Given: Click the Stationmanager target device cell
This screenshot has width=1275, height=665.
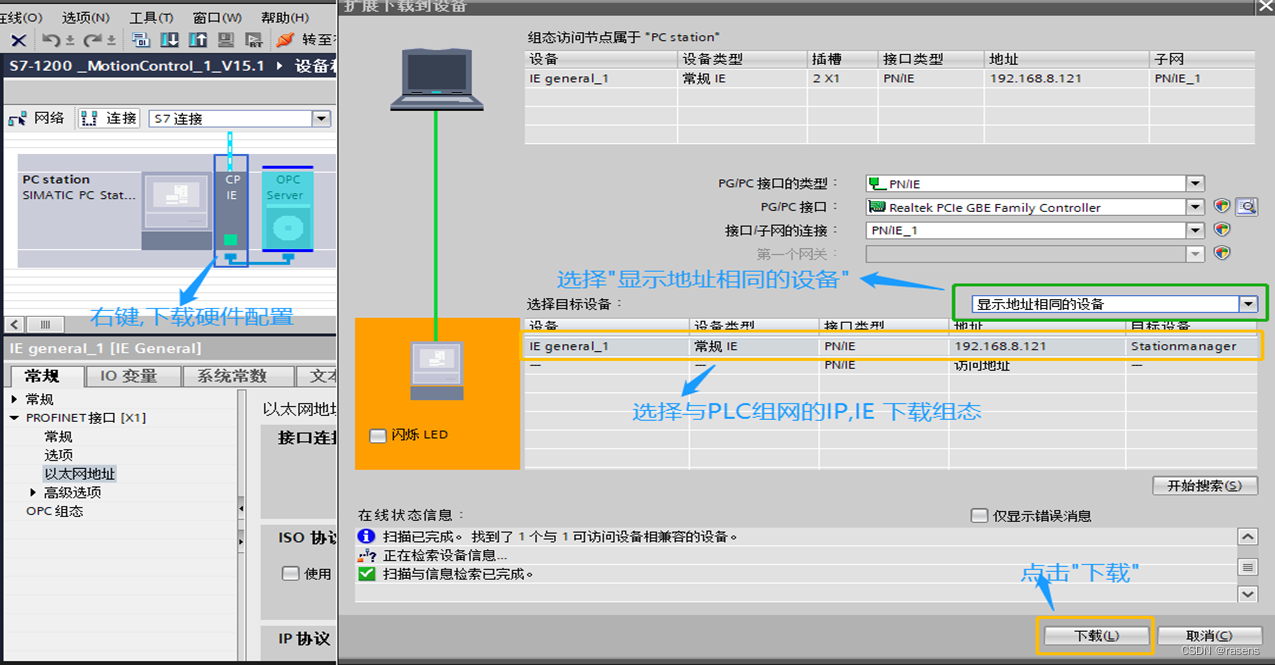Looking at the screenshot, I should 1183,346.
